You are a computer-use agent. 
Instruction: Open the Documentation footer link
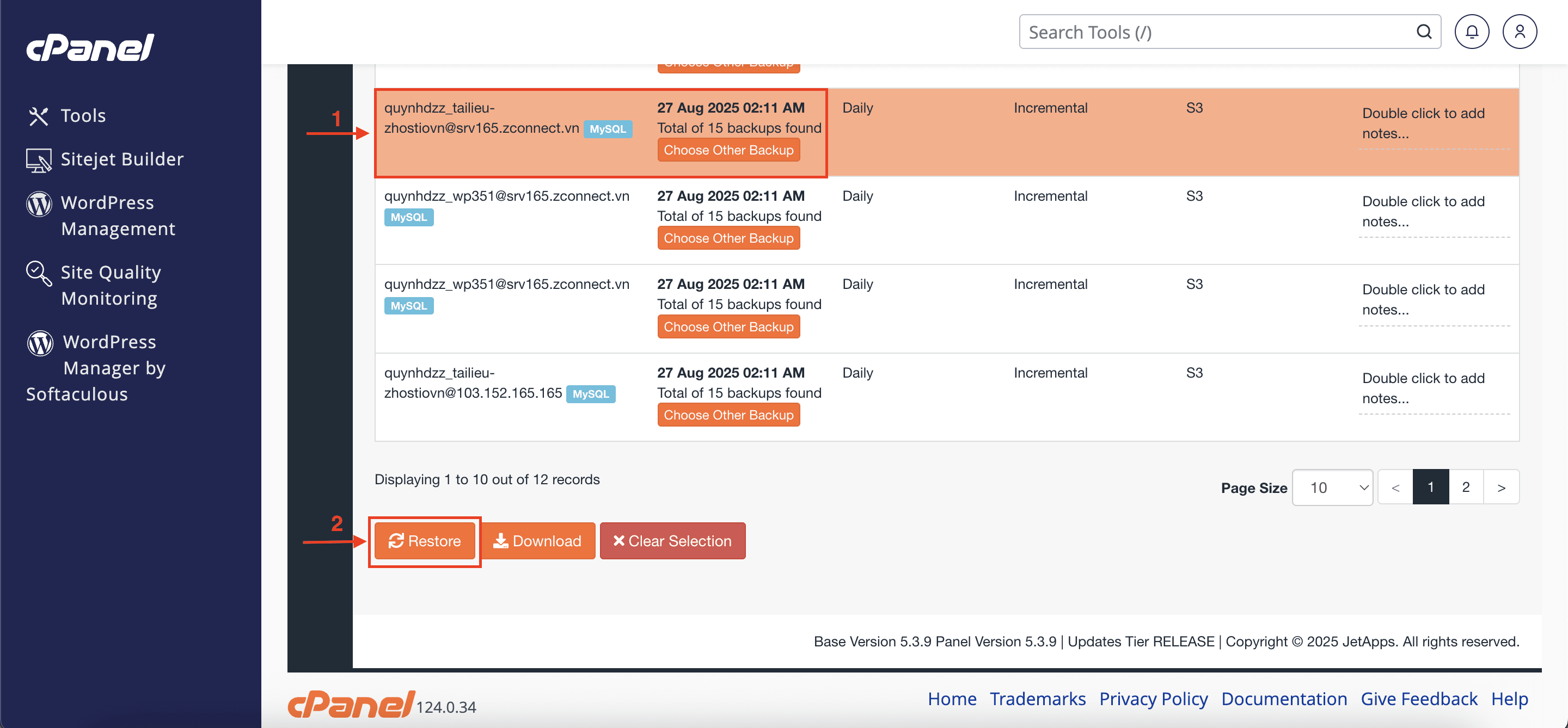pos(1284,699)
